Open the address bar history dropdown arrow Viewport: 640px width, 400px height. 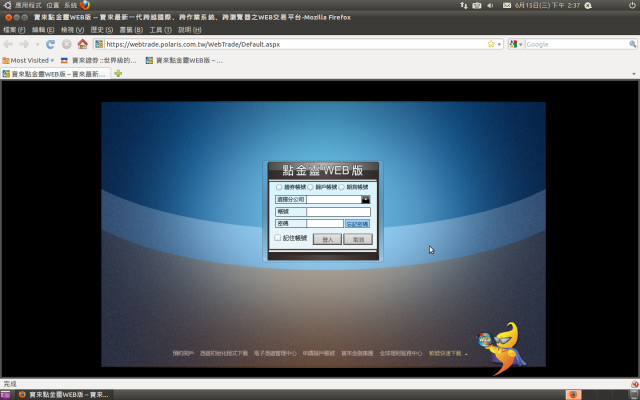(x=499, y=44)
